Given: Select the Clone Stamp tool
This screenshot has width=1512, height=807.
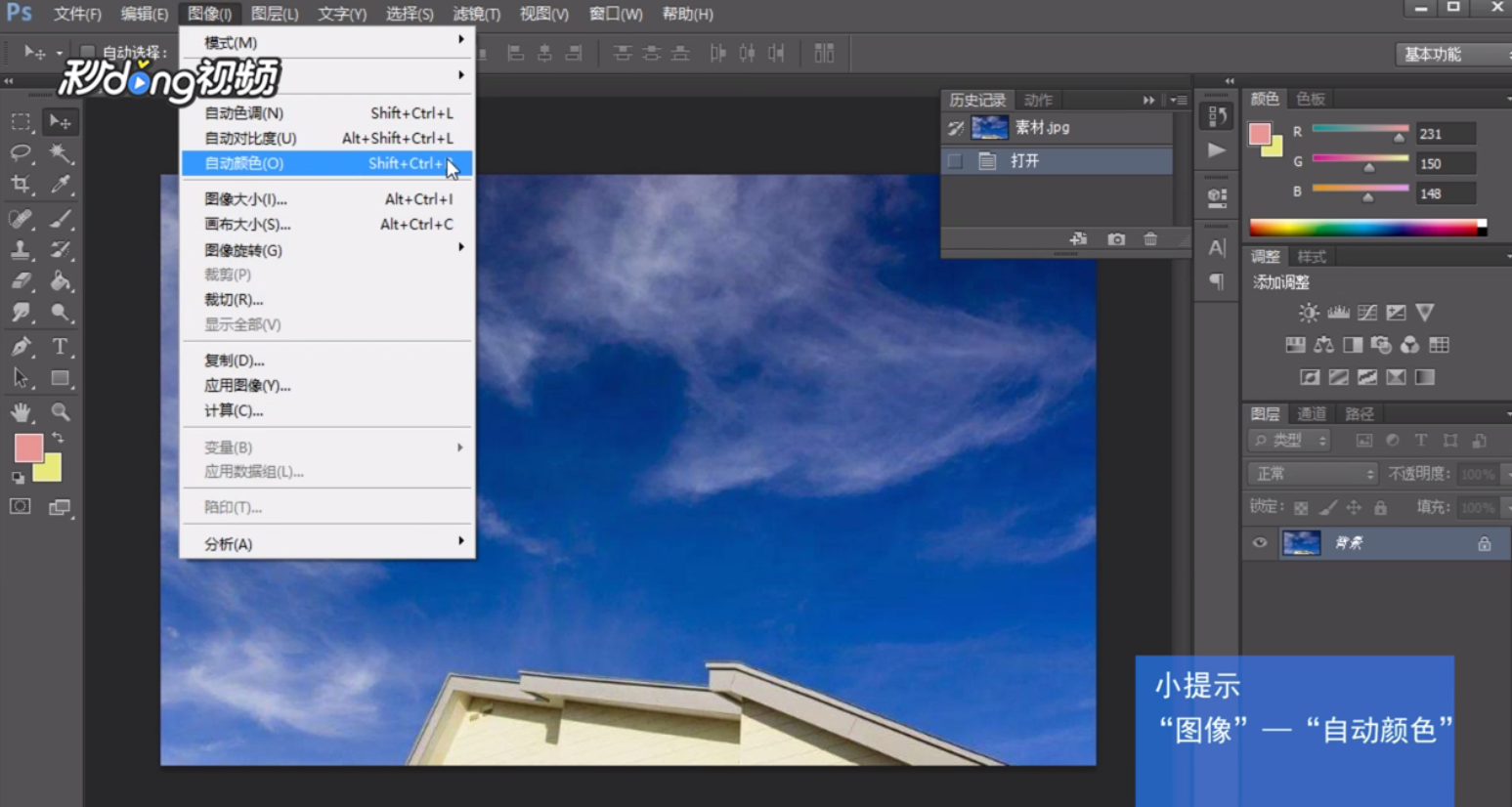Looking at the screenshot, I should click(21, 250).
